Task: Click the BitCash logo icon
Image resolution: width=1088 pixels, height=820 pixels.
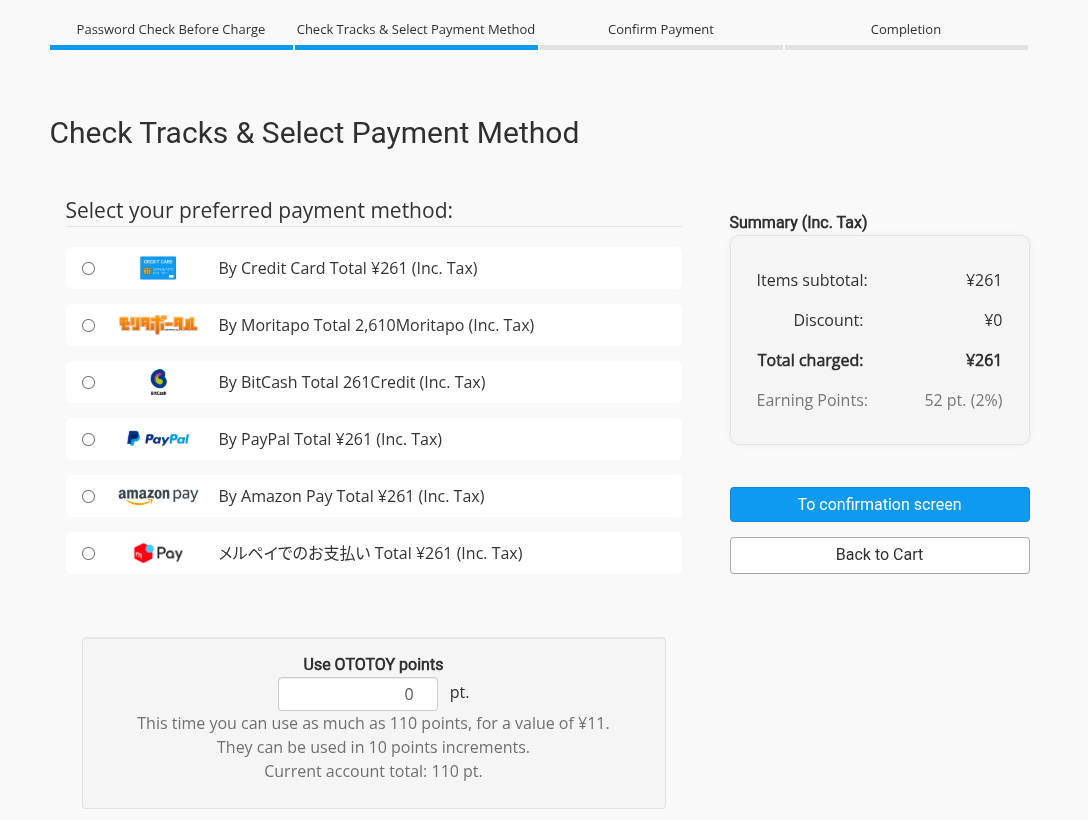Action: 158,382
